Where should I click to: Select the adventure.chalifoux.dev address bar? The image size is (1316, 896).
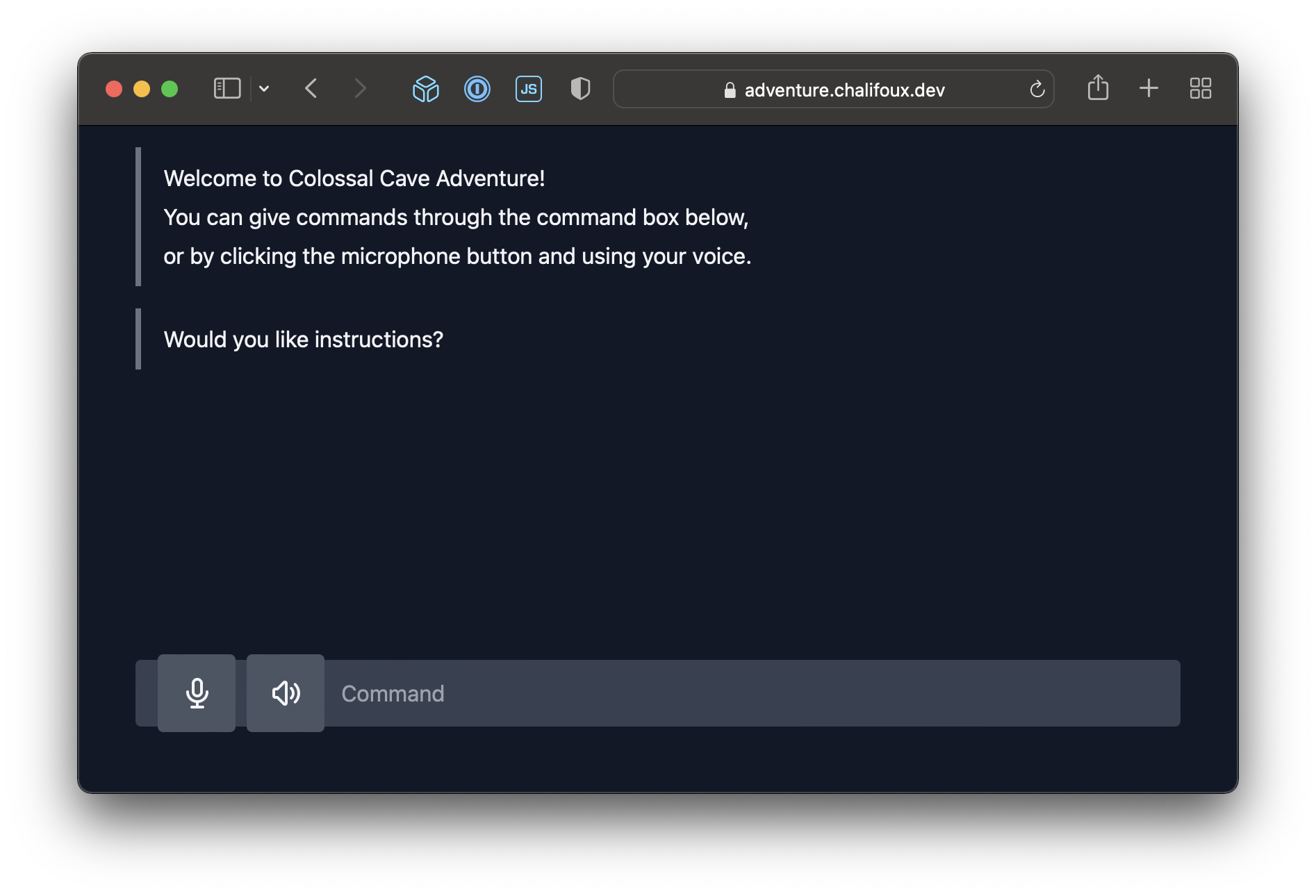point(844,90)
